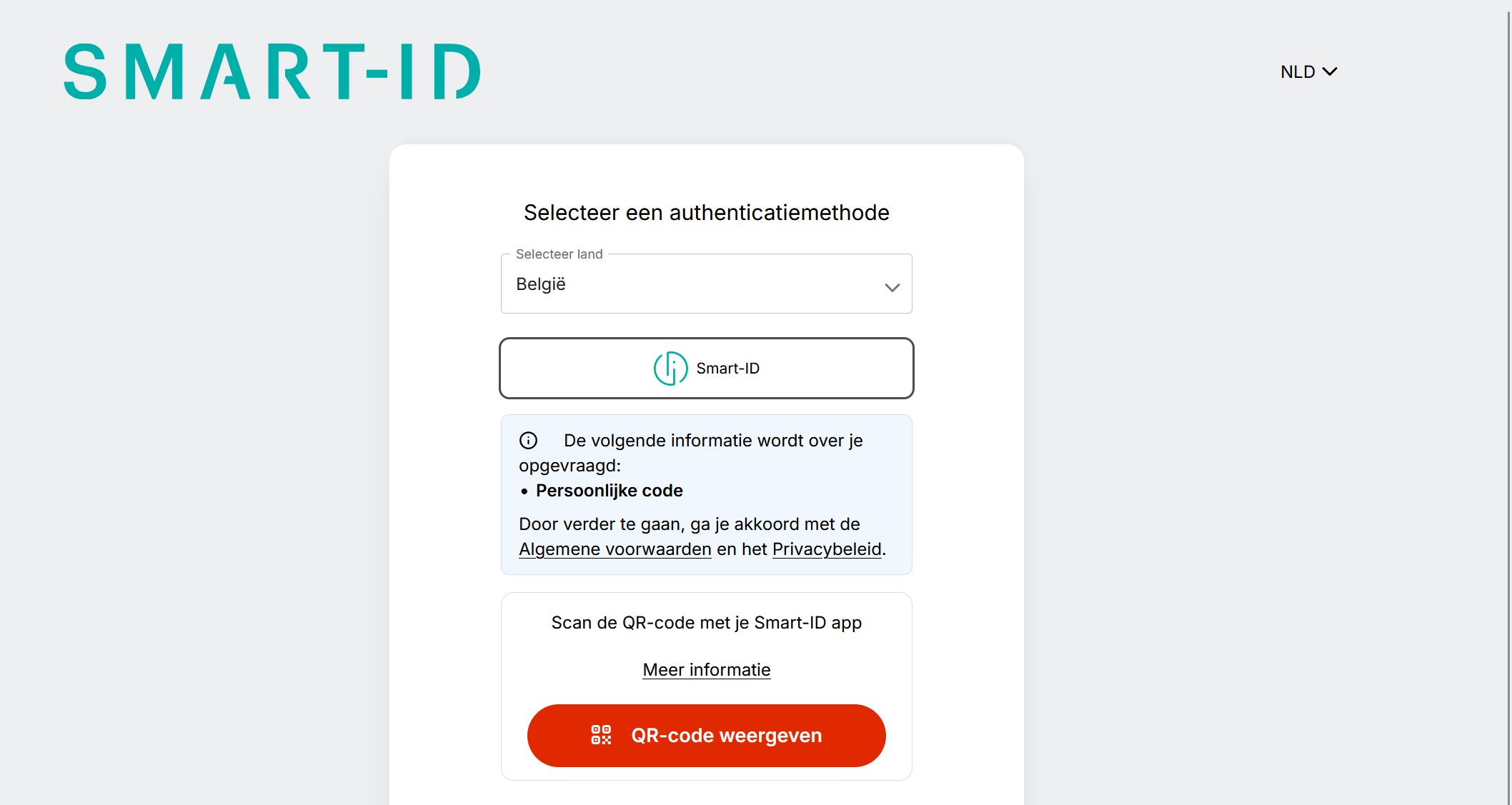
Task: Expand the chevron next to NLD
Action: (x=1330, y=71)
